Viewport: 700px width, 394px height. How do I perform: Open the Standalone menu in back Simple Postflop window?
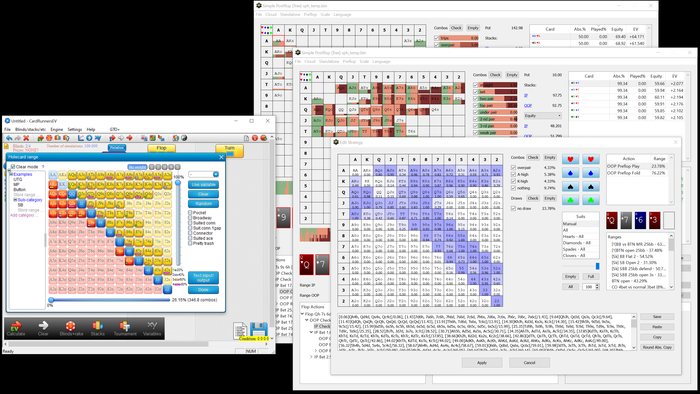tap(290, 15)
